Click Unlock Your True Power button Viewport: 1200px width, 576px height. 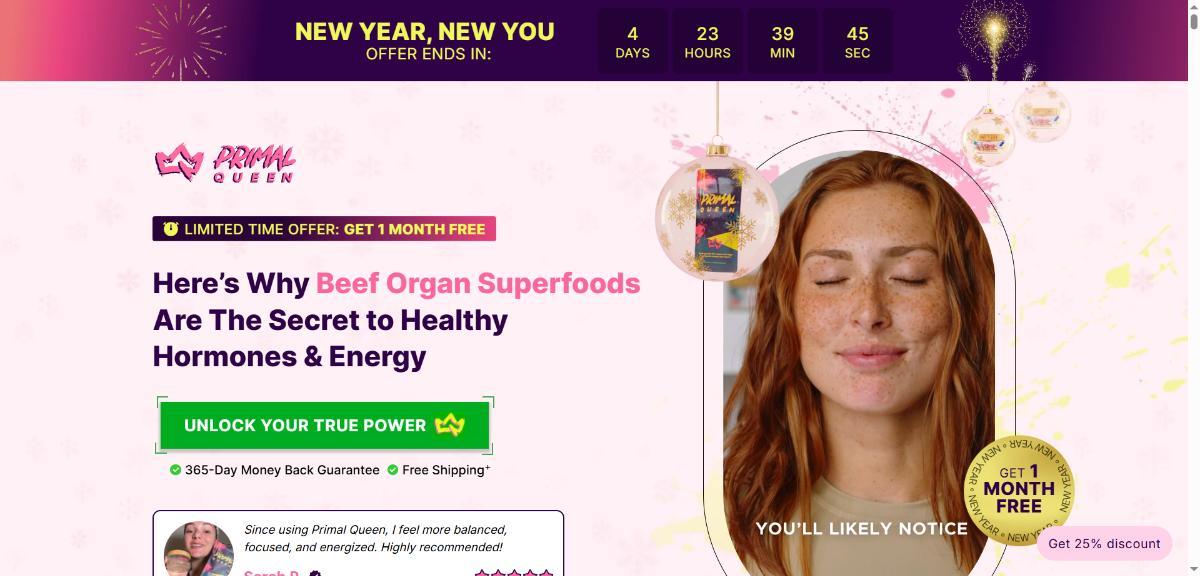tap(325, 425)
